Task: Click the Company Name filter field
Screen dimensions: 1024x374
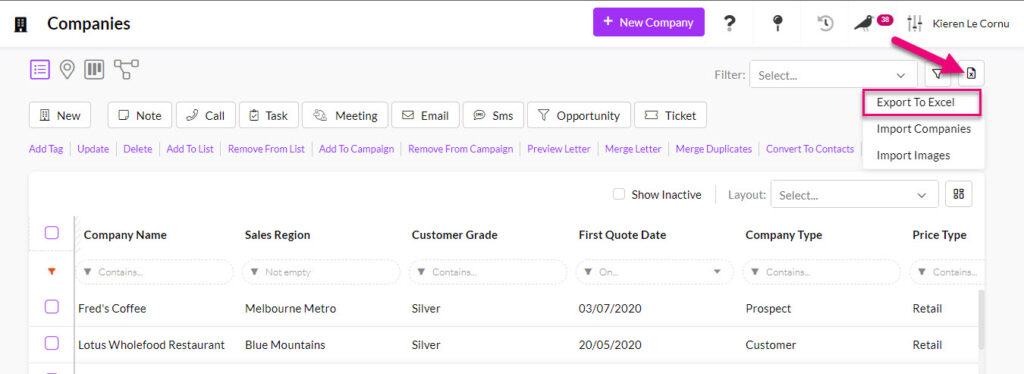Action: point(155,272)
